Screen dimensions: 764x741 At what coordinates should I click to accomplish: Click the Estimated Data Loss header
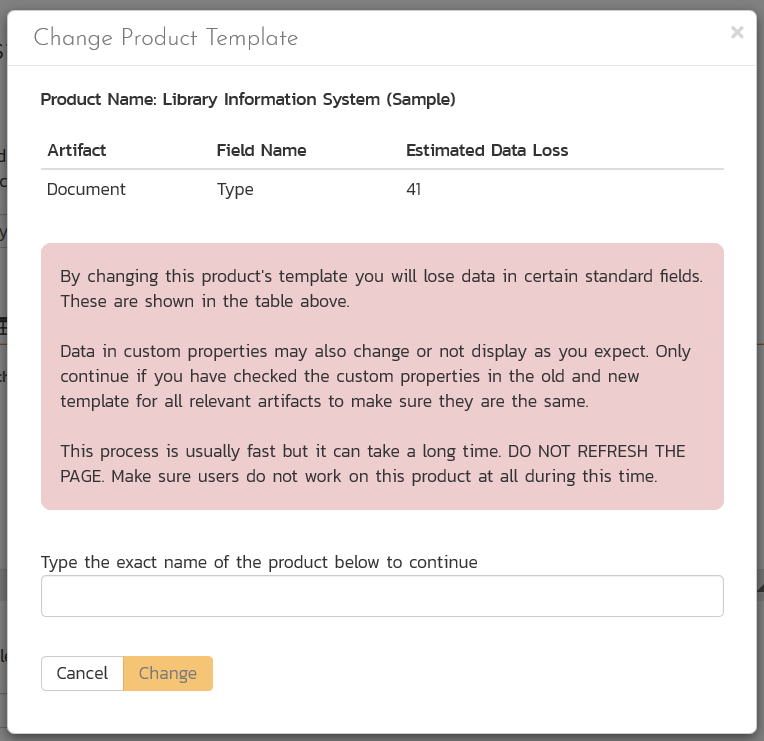pos(487,151)
